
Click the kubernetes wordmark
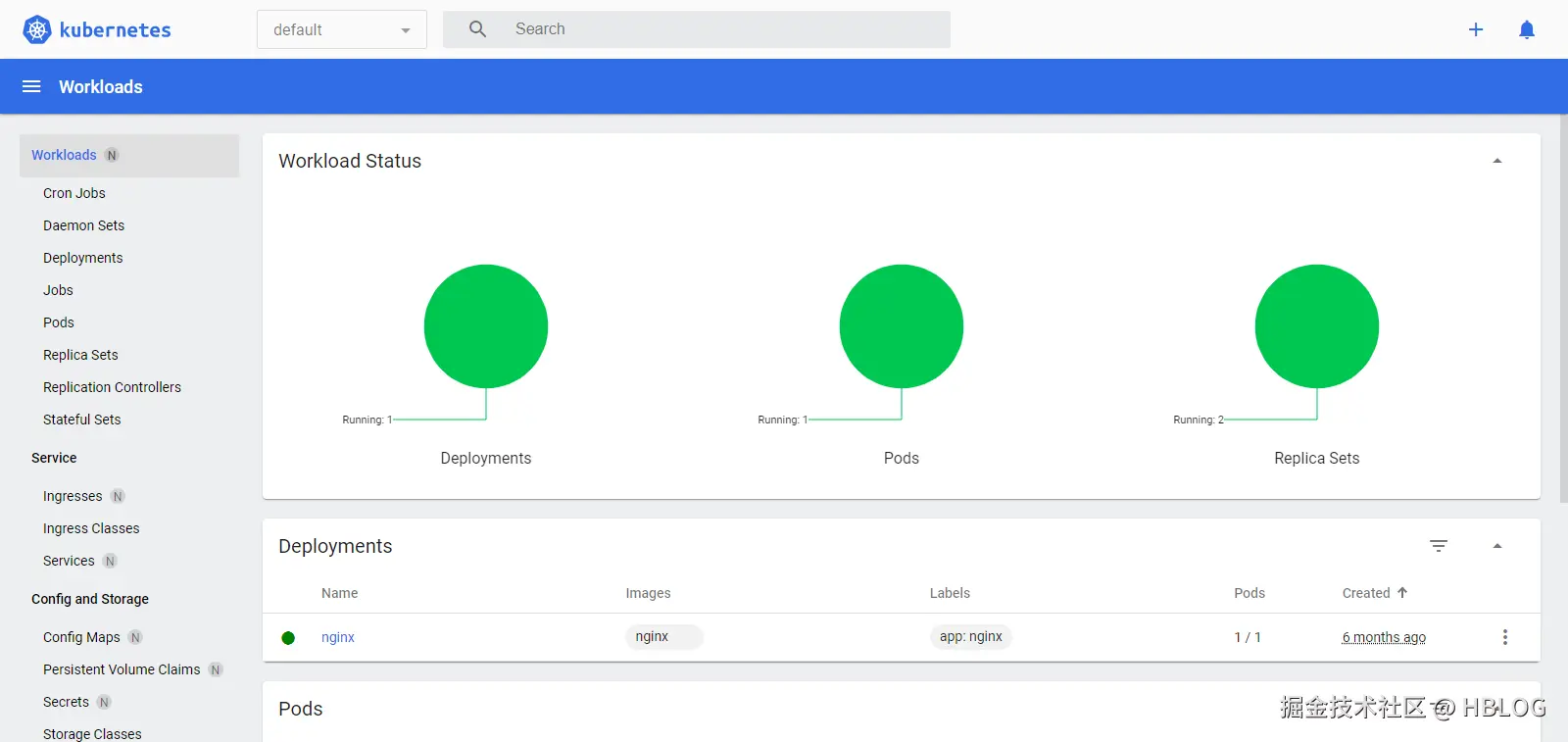pos(116,29)
